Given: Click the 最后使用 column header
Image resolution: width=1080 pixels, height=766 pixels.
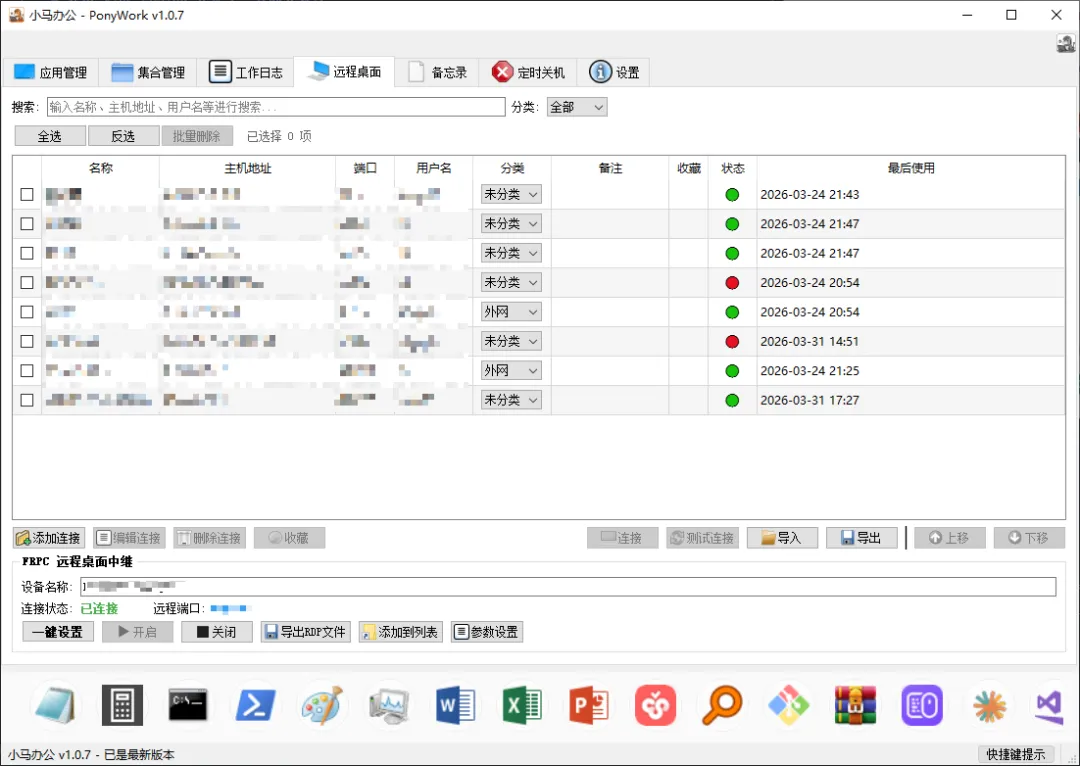Looking at the screenshot, I should (x=911, y=168).
